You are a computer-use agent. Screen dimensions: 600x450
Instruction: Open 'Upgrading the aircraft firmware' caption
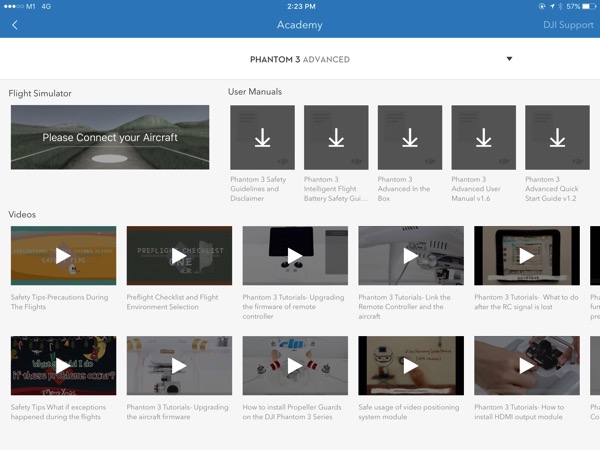[x=177, y=412]
